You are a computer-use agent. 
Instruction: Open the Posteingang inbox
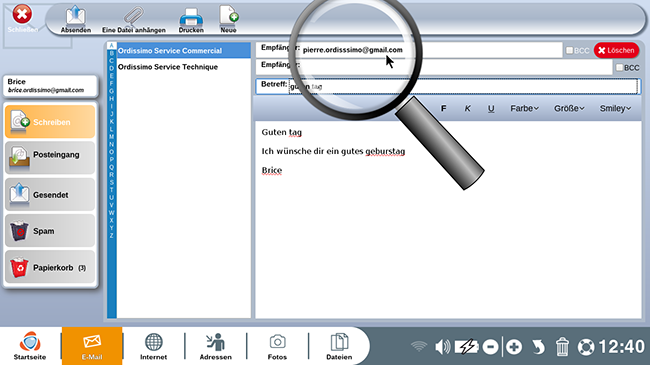pyautogui.click(x=50, y=157)
